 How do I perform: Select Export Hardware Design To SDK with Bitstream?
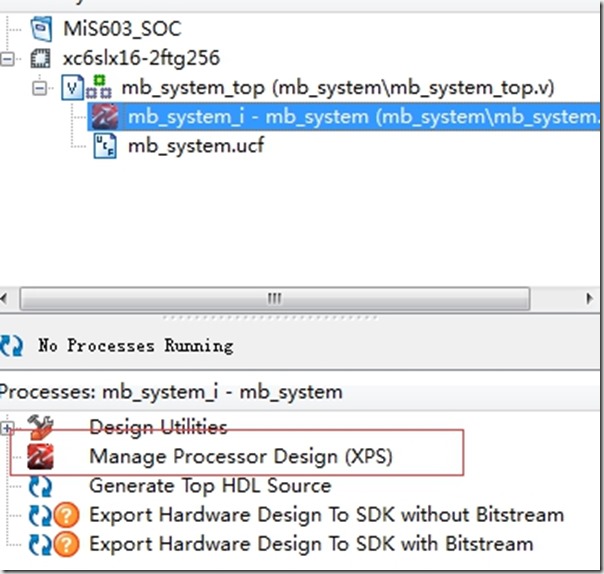click(x=311, y=544)
